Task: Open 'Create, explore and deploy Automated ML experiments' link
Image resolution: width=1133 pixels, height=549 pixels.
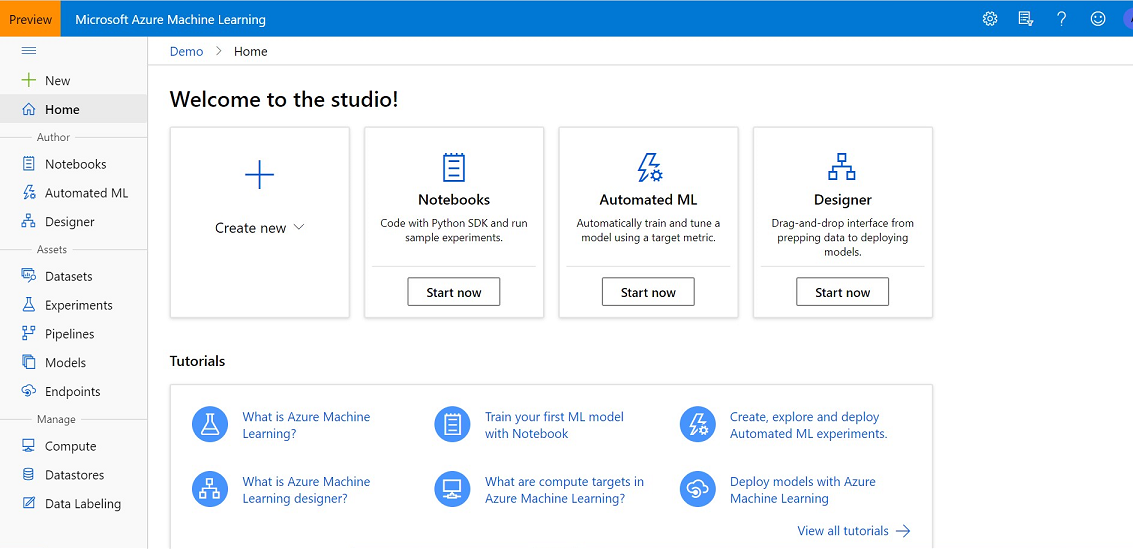Action: [x=809, y=425]
